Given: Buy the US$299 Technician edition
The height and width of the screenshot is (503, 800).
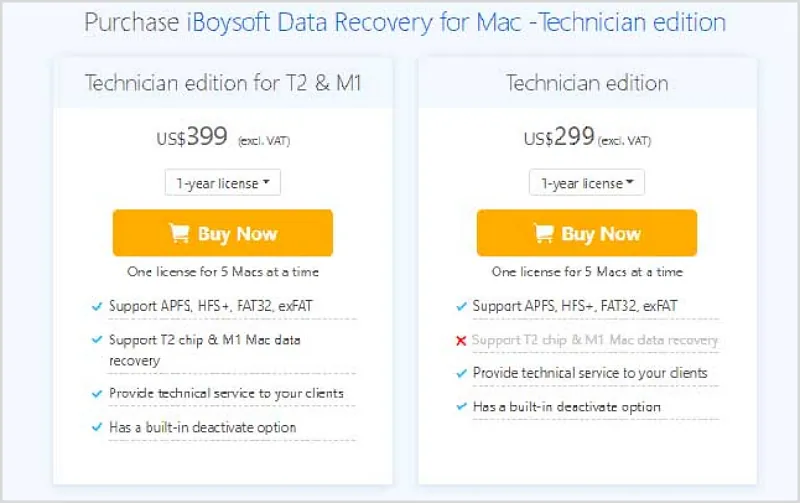Looking at the screenshot, I should (x=587, y=234).
